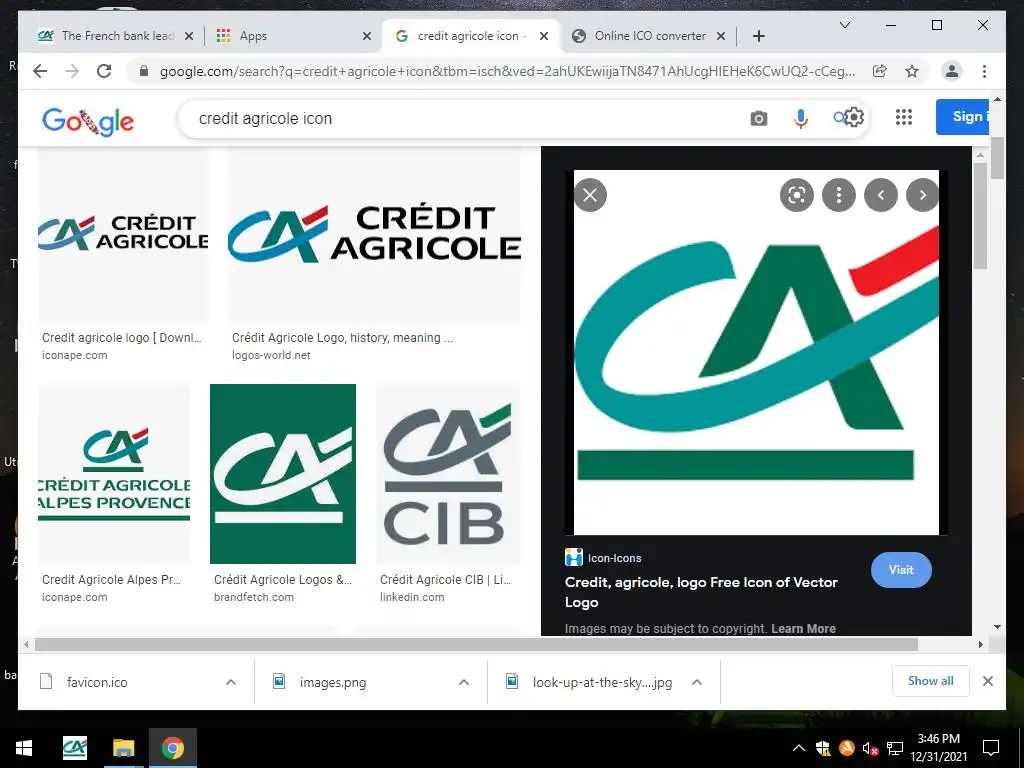1024x768 pixels.
Task: Close the credit agricole icon tab
Action: 543,36
